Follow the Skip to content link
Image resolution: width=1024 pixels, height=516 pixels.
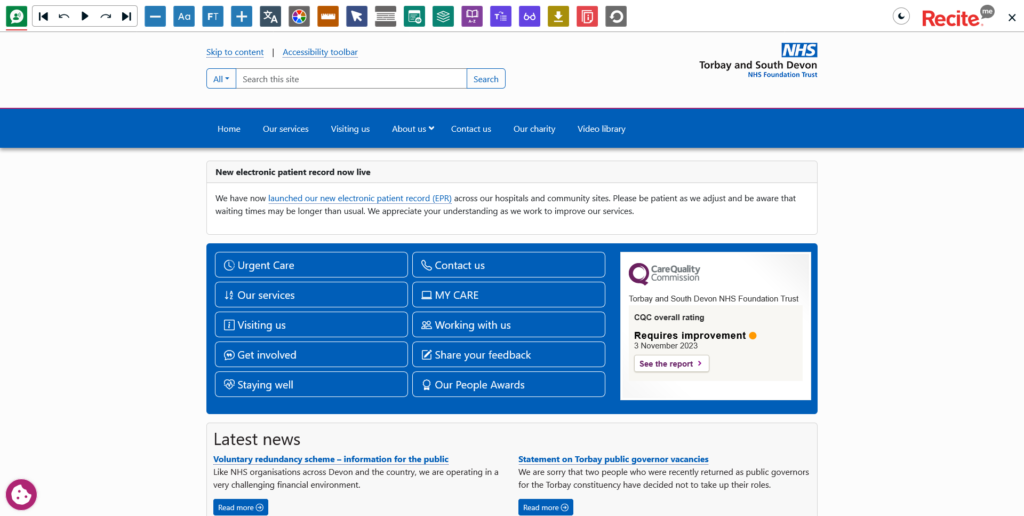click(235, 52)
